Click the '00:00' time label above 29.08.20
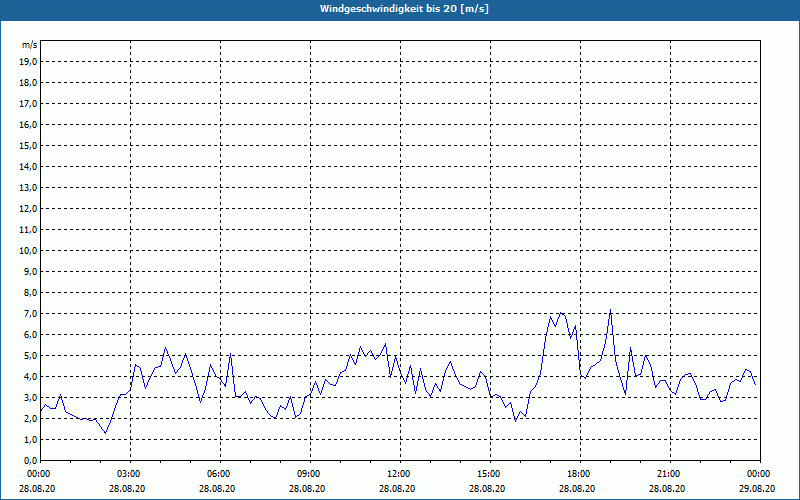Viewport: 800px width, 500px height. [760, 474]
